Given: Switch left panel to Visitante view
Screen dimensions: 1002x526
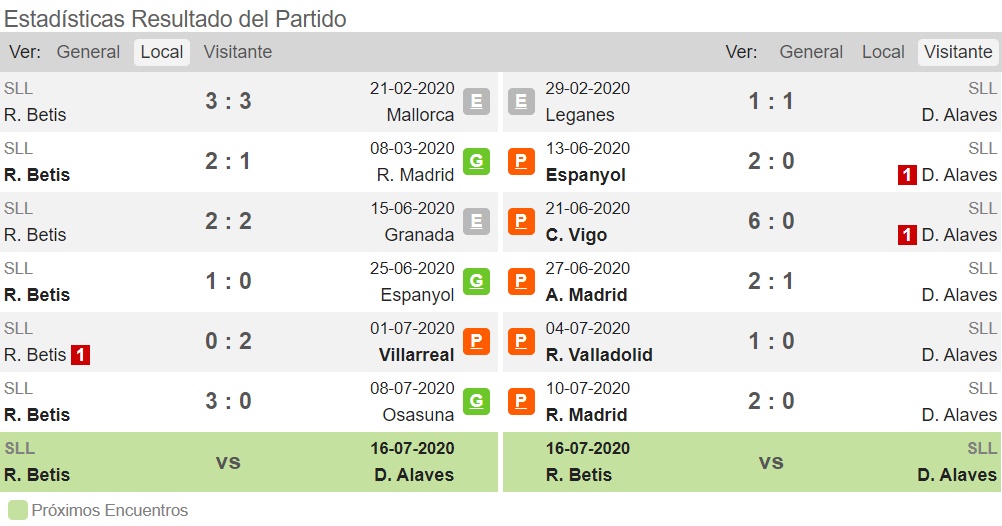Looking at the screenshot, I should pos(238,52).
